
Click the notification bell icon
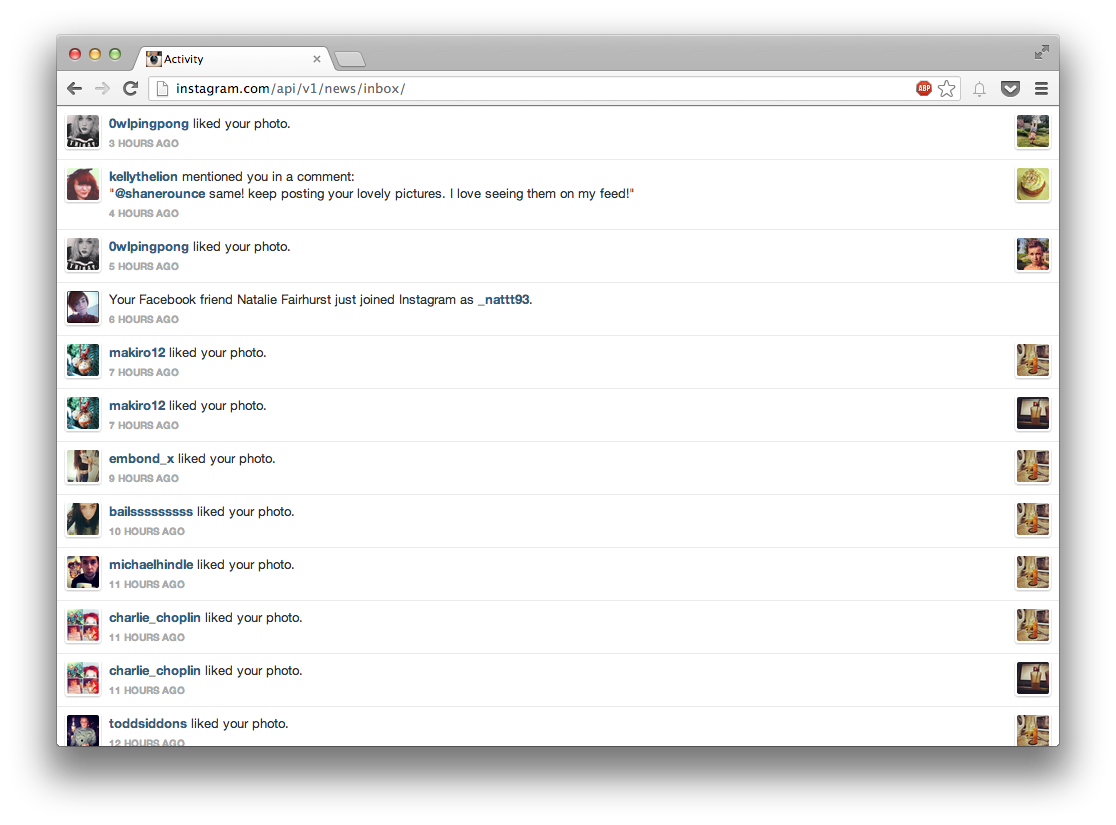tap(979, 89)
